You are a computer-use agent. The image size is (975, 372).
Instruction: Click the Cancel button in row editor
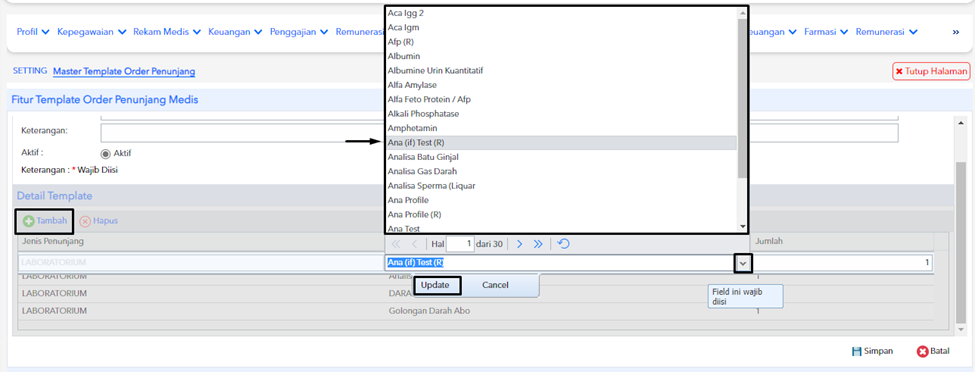[495, 285]
